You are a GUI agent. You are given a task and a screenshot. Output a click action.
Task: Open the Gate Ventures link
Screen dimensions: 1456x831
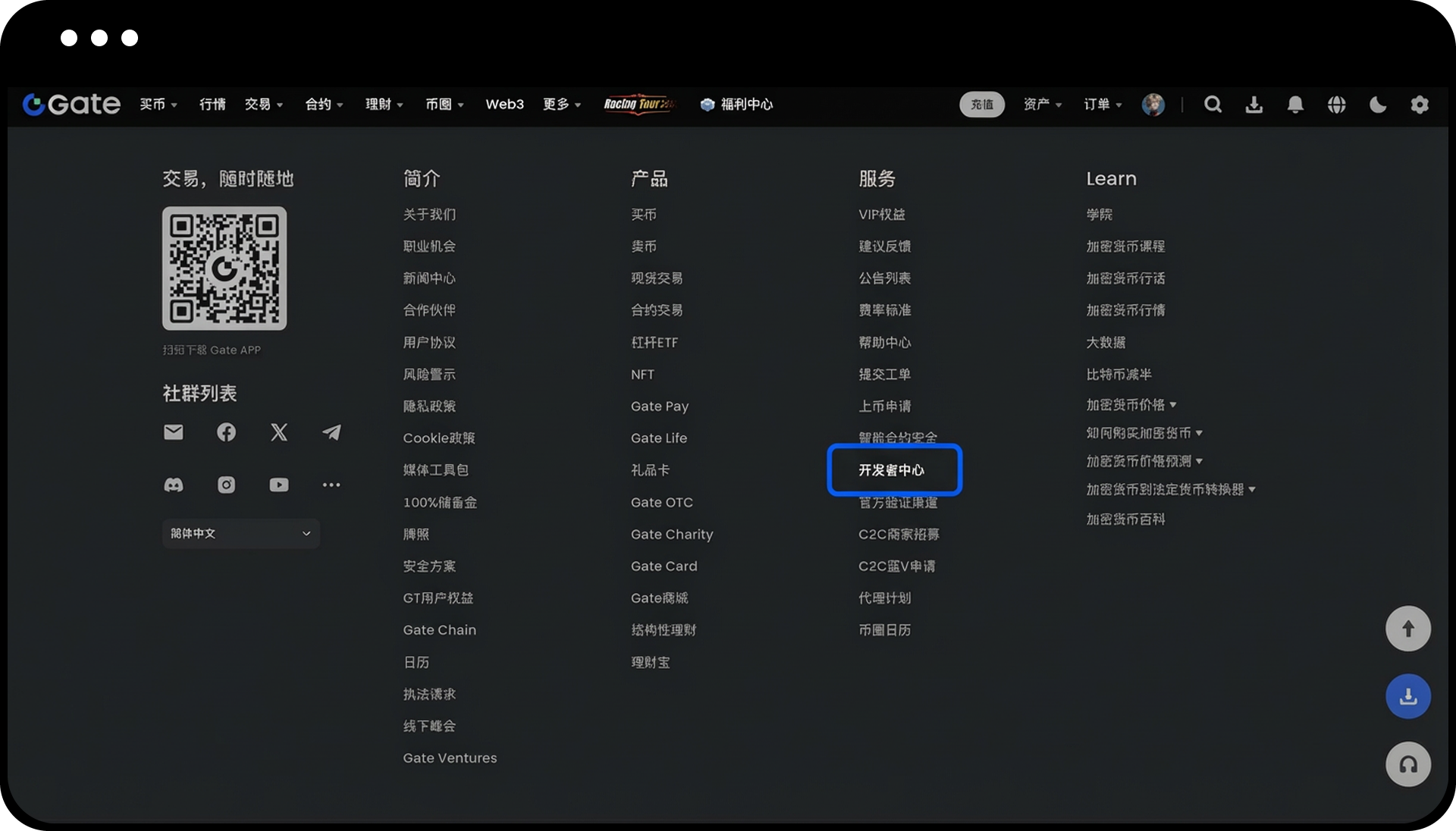coord(450,758)
